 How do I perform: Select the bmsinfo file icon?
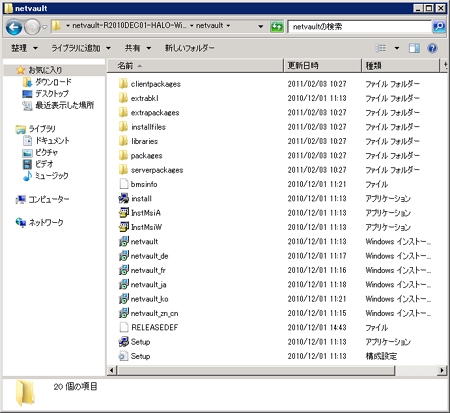tap(124, 184)
